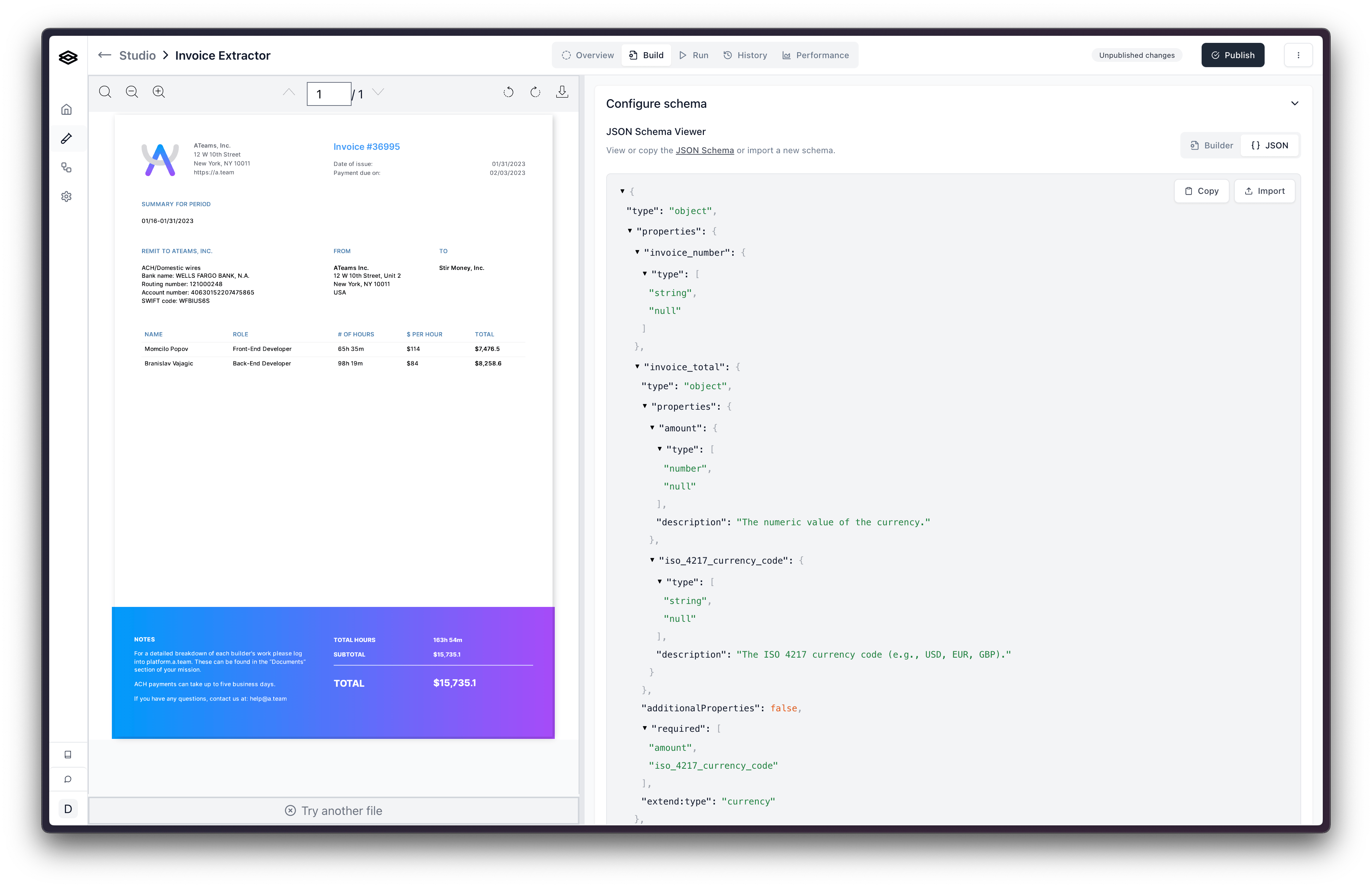Click the zoom out magnifier icon
Viewport: 1372px width, 888px height.
pyautogui.click(x=132, y=92)
